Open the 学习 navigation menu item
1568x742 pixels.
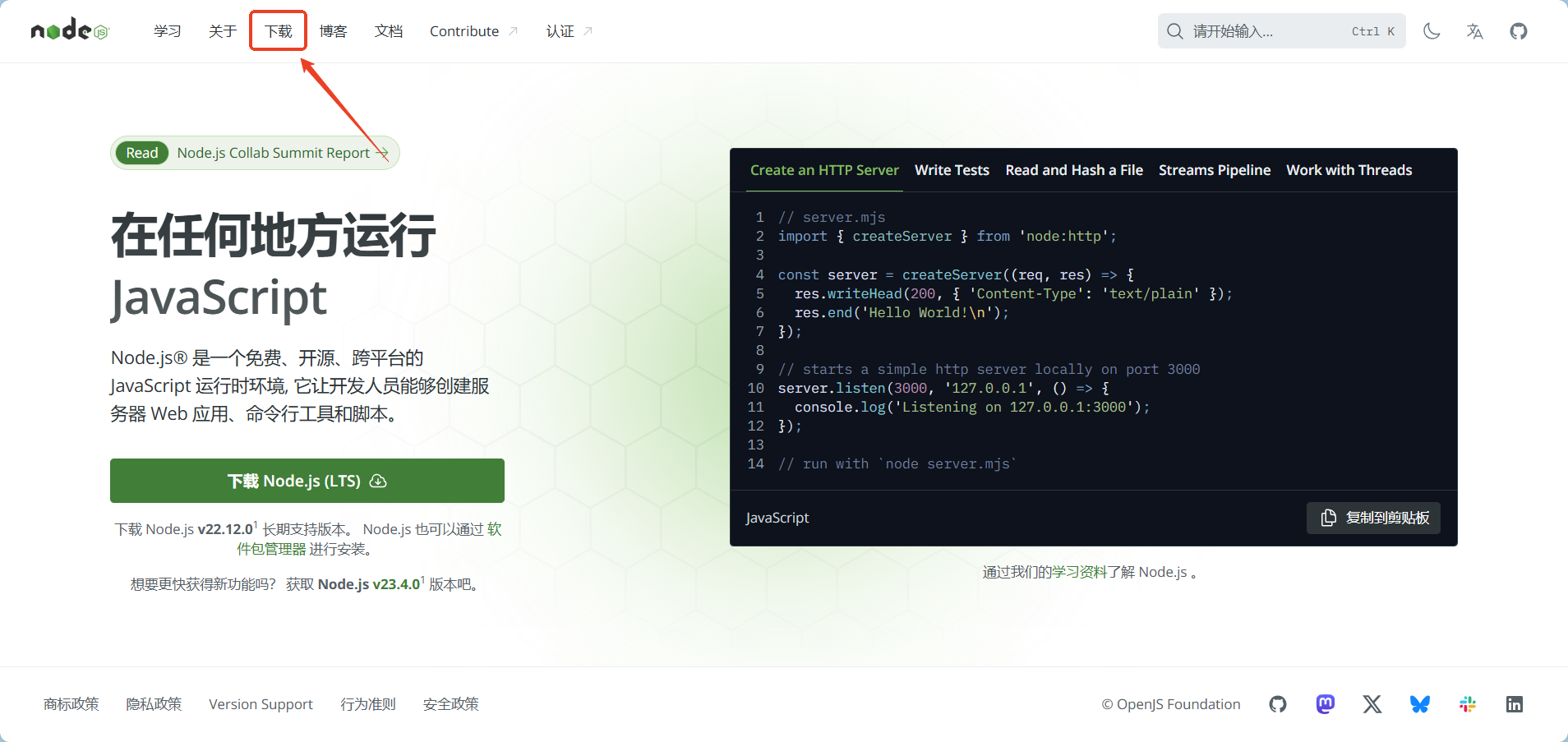[x=167, y=31]
